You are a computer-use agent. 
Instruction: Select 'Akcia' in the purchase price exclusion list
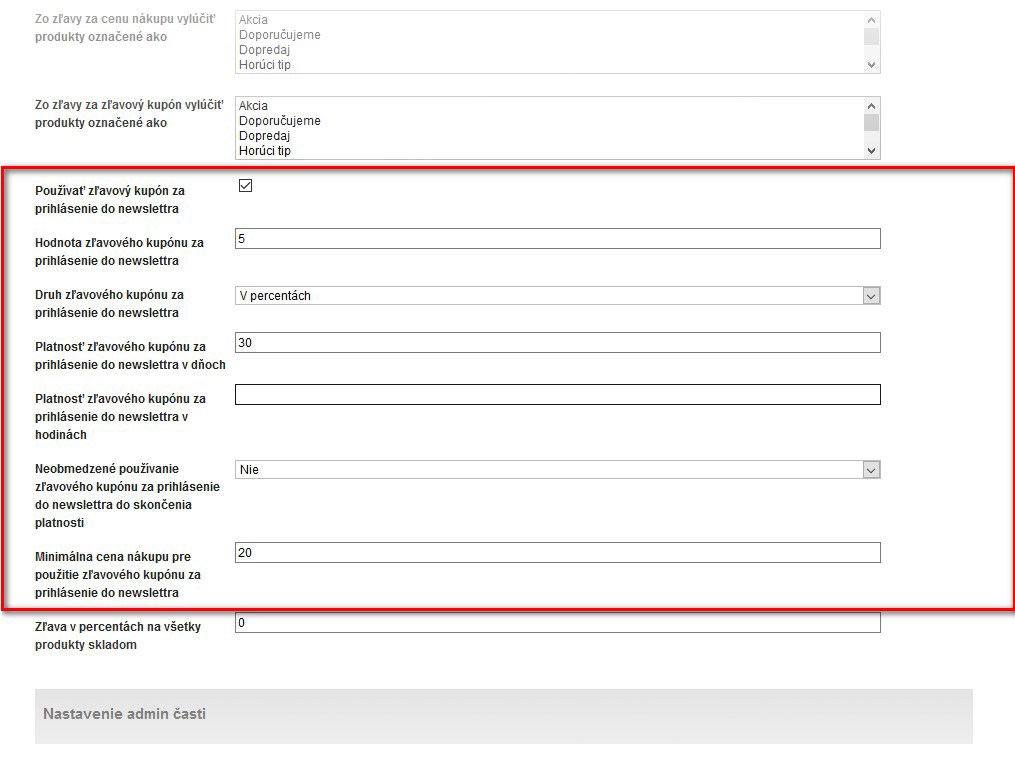[x=254, y=20]
